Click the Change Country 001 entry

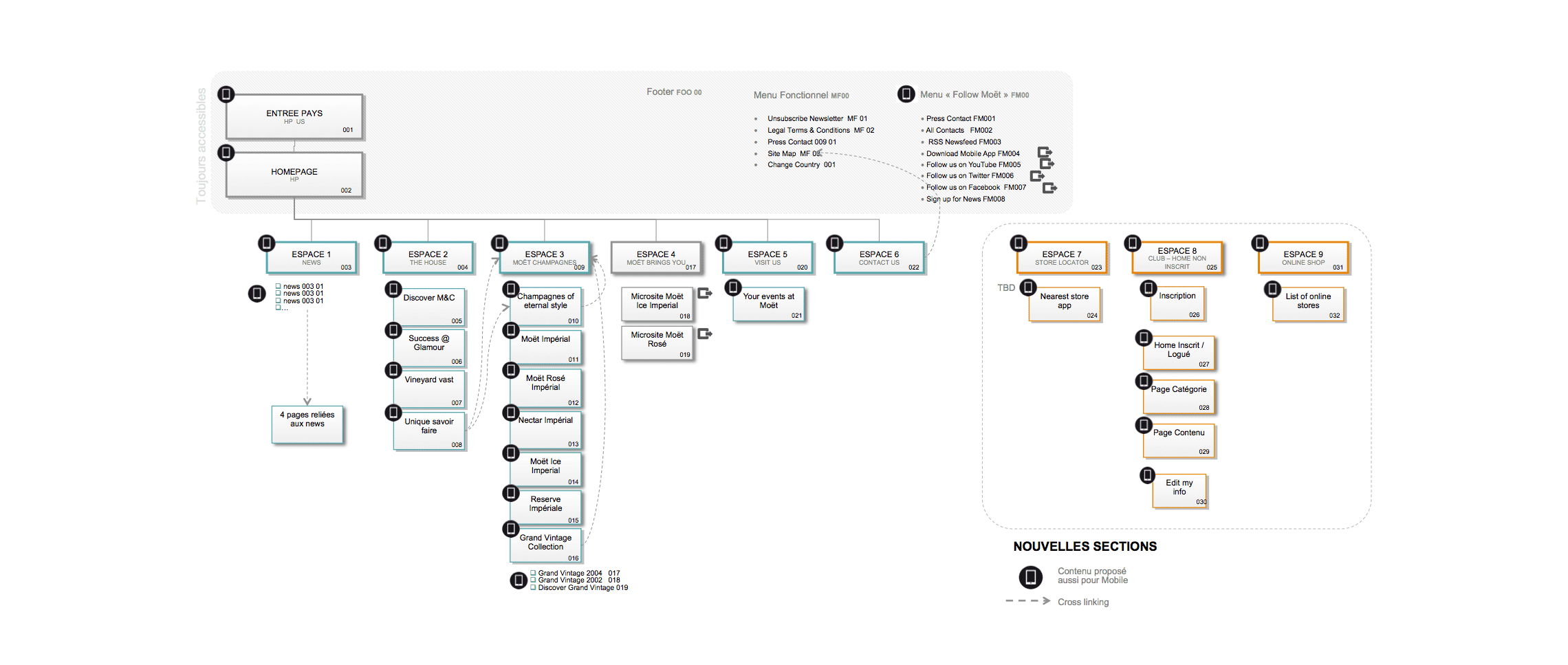click(801, 164)
